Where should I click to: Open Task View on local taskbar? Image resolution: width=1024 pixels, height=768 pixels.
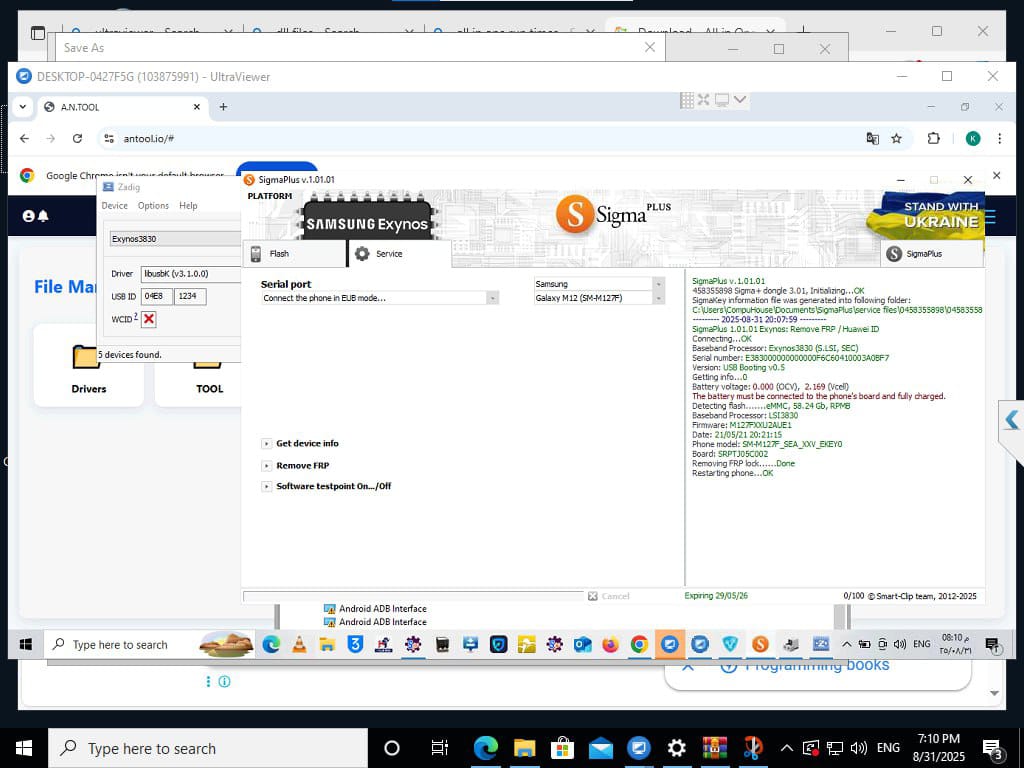[440, 748]
